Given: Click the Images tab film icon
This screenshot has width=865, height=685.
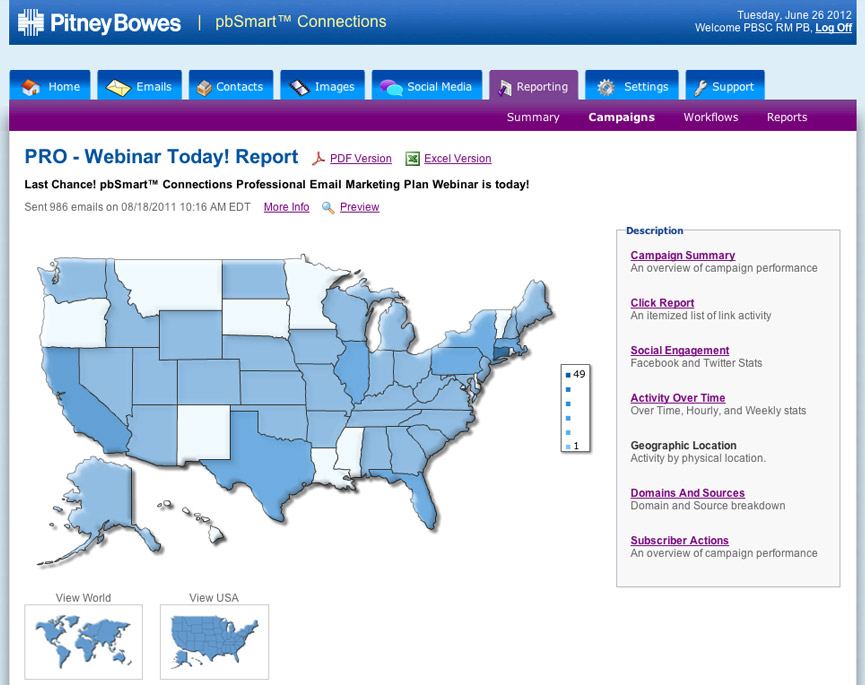Looking at the screenshot, I should pyautogui.click(x=300, y=87).
